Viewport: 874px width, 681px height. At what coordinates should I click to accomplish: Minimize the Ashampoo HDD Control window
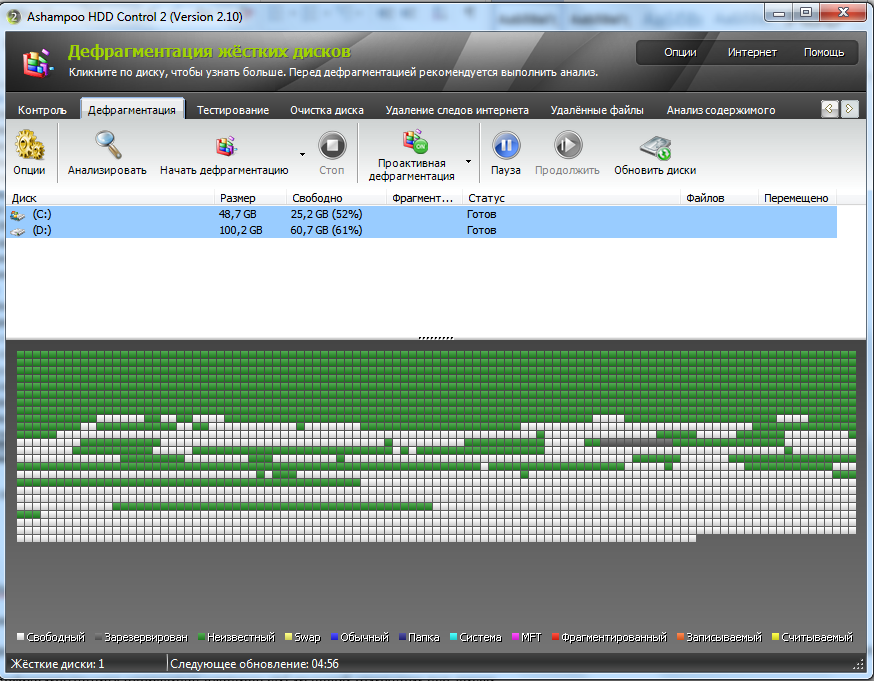click(x=779, y=13)
